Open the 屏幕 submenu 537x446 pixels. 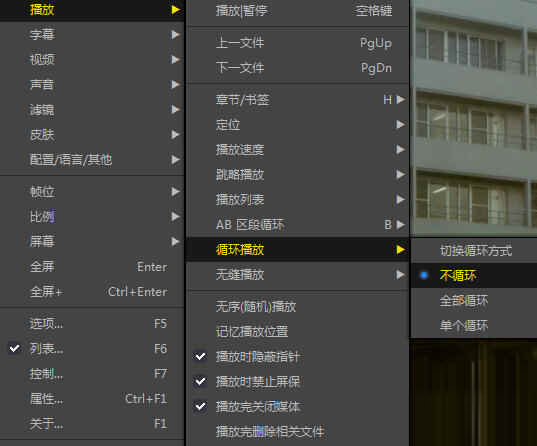click(92, 241)
